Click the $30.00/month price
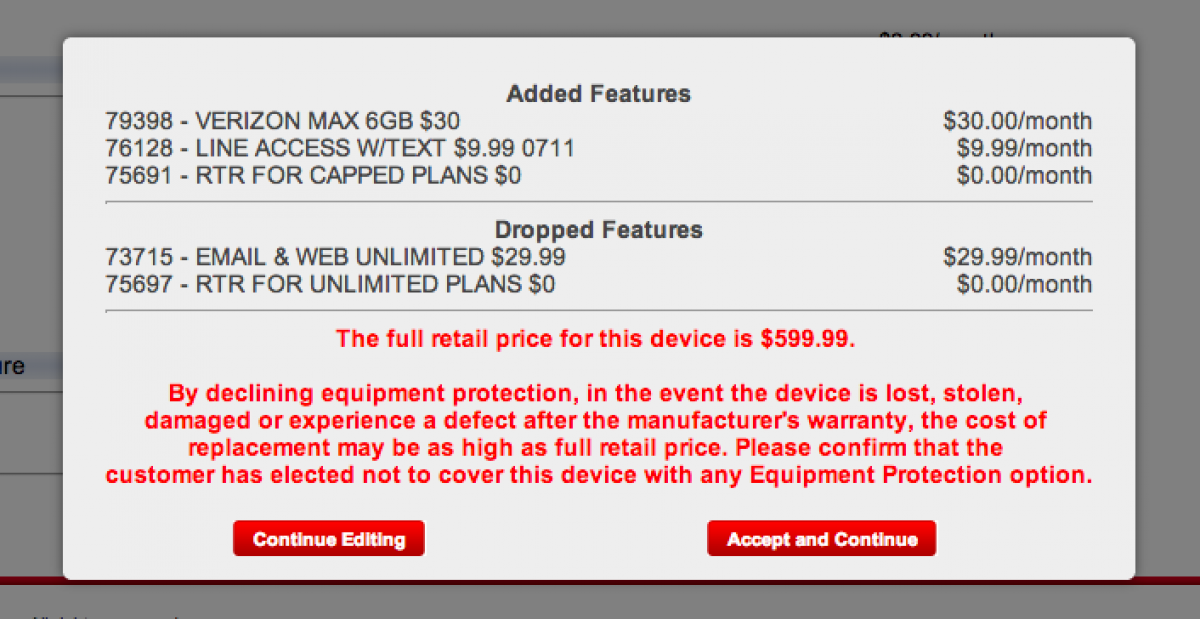1200x619 pixels. [x=1017, y=122]
